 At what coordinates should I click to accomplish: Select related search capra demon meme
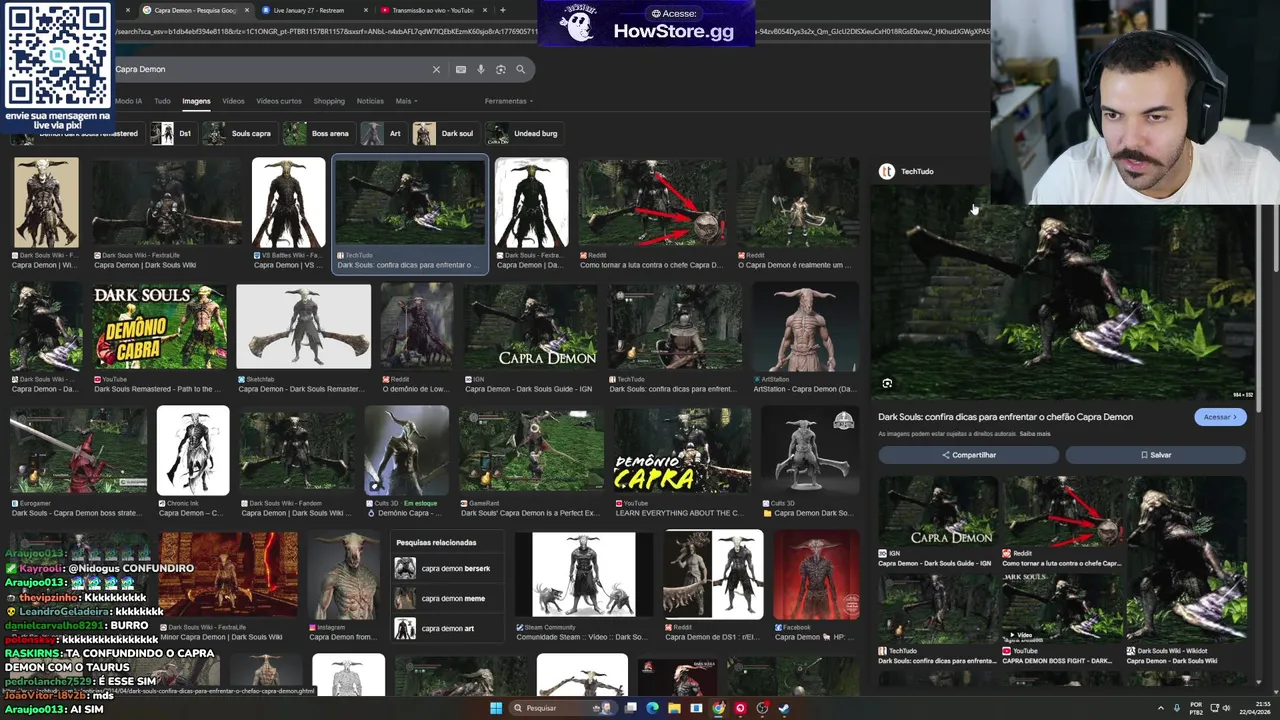446,599
